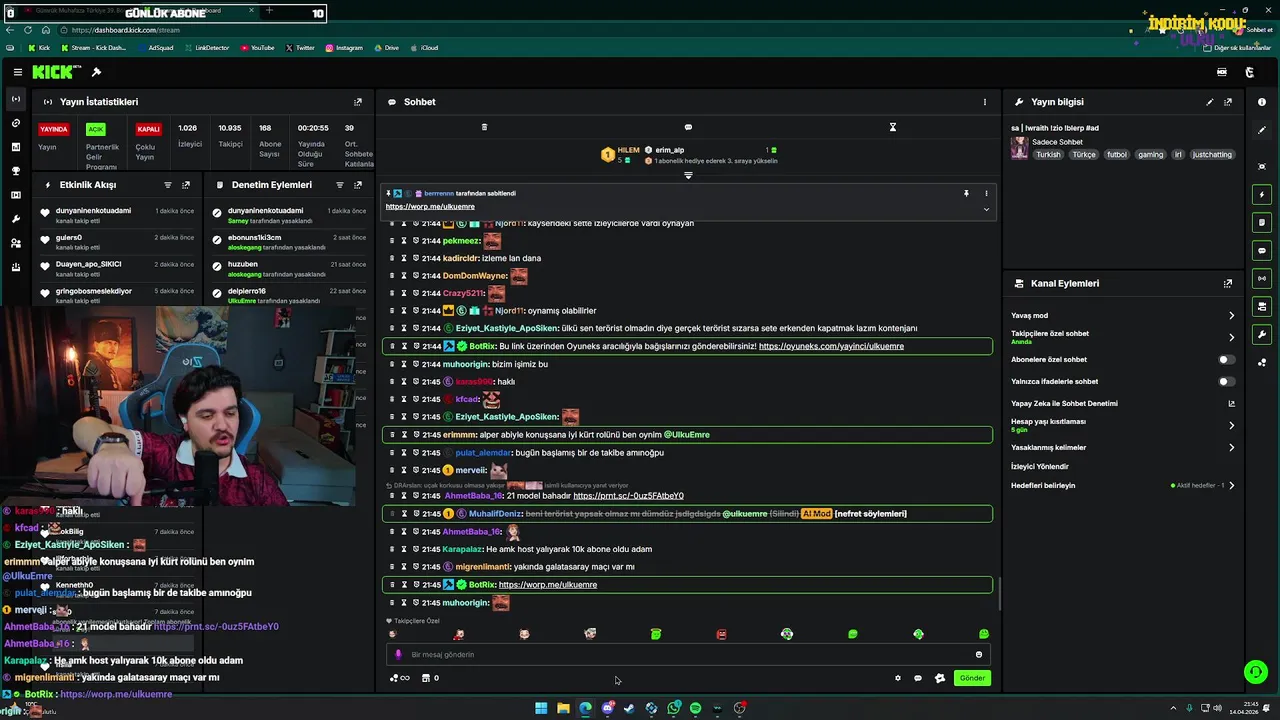This screenshot has width=1280, height=720.
Task: Click the Gönder send button
Action: pos(972,678)
